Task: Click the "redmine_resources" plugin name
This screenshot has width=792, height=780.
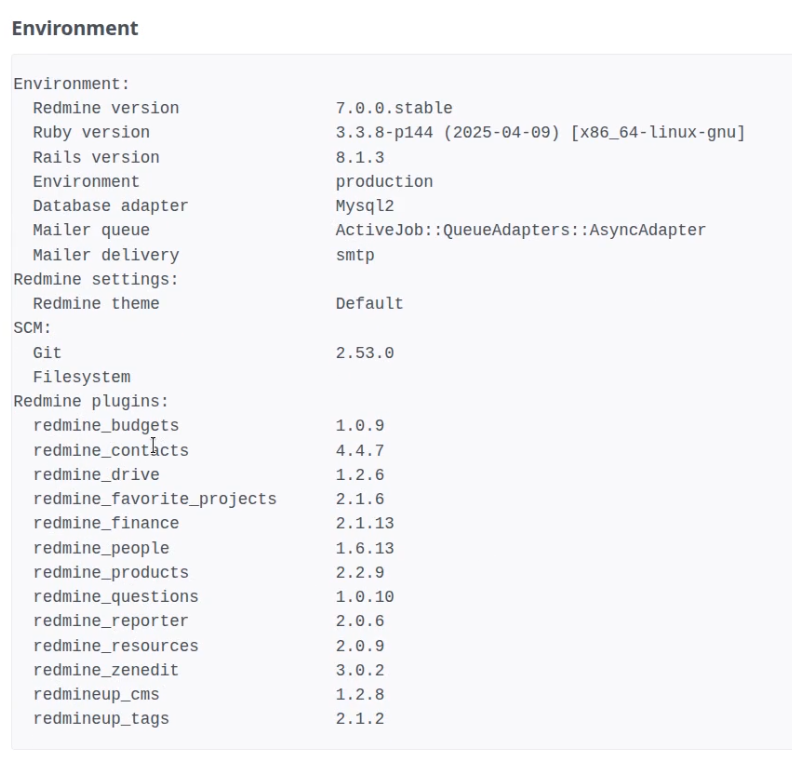Action: (116, 646)
